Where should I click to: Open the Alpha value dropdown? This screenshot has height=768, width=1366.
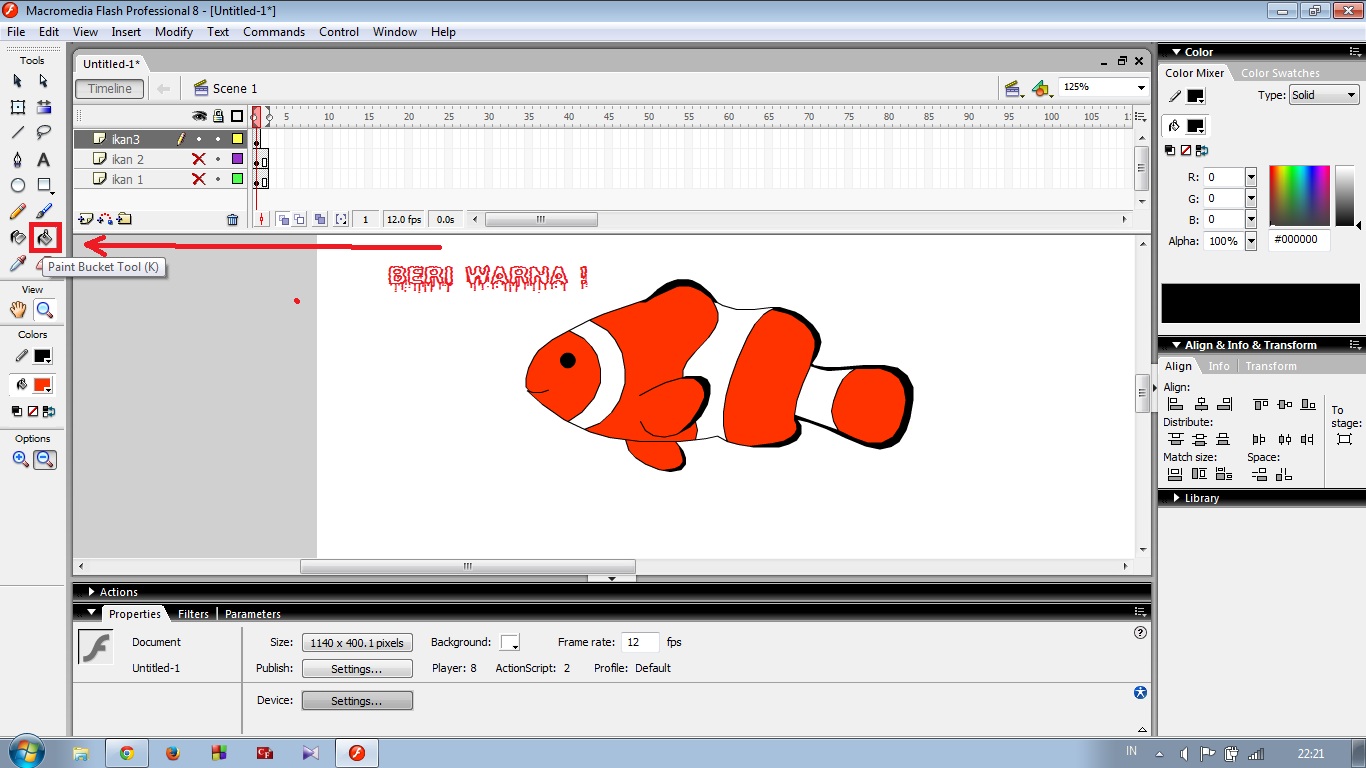pyautogui.click(x=1250, y=241)
